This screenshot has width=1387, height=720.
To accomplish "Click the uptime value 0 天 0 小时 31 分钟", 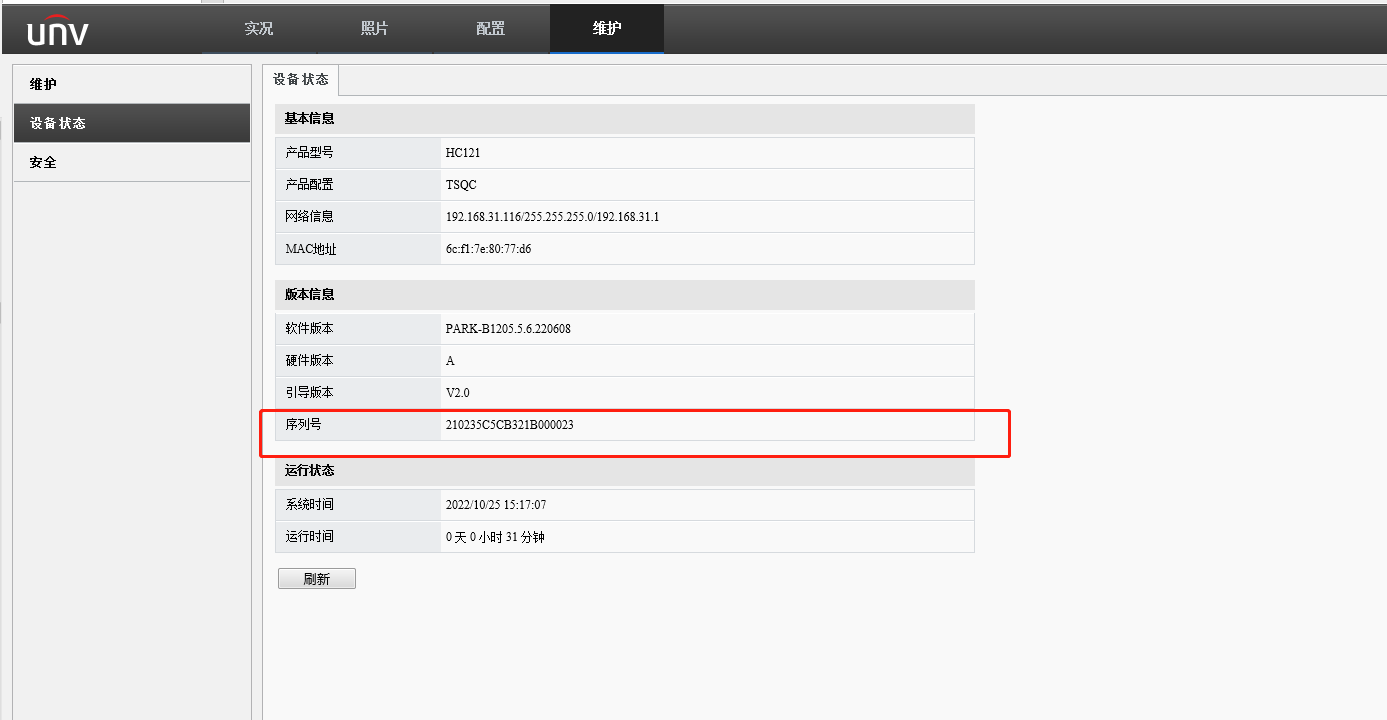I will click(495, 538).
